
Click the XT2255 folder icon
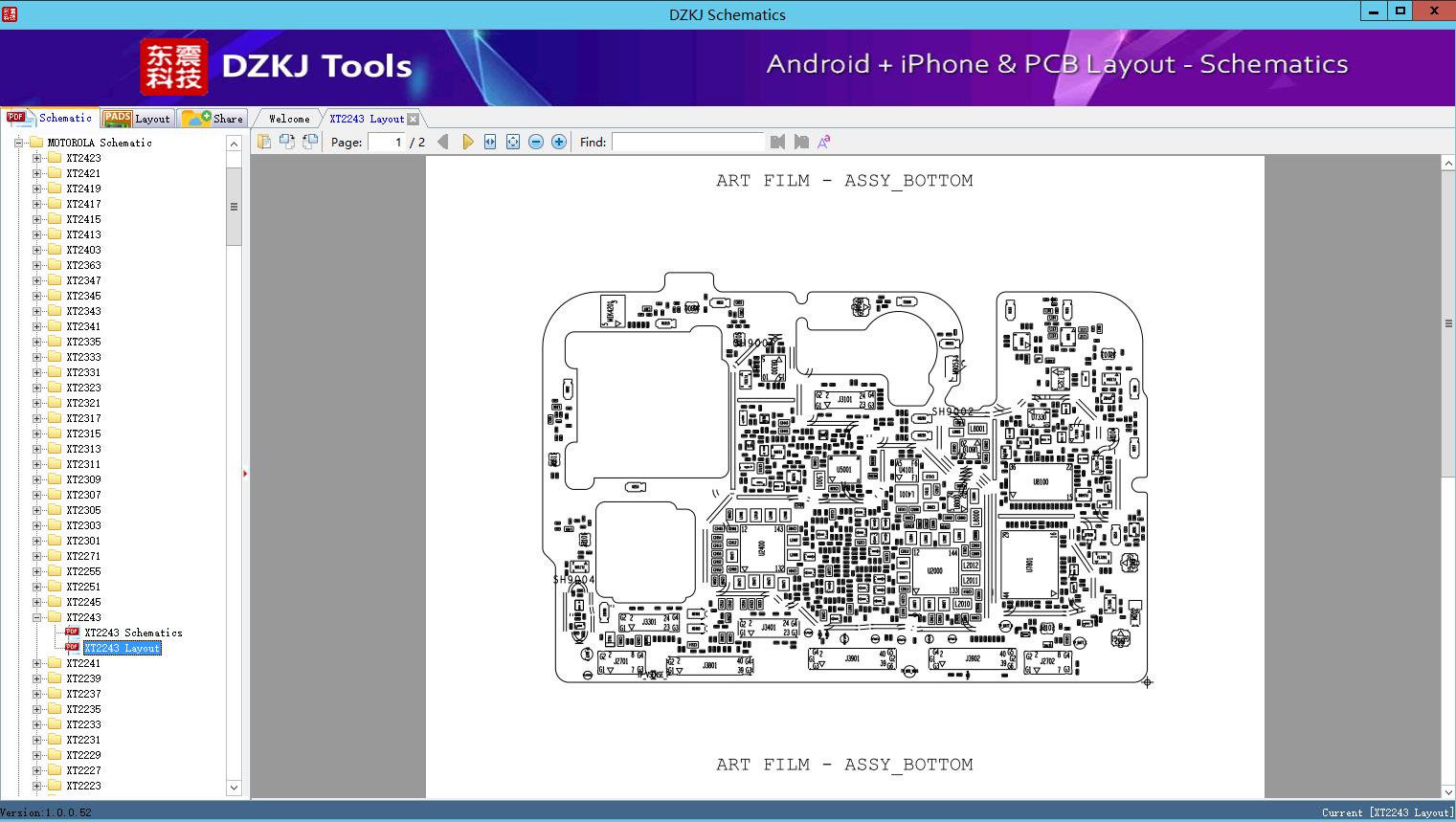pos(55,571)
